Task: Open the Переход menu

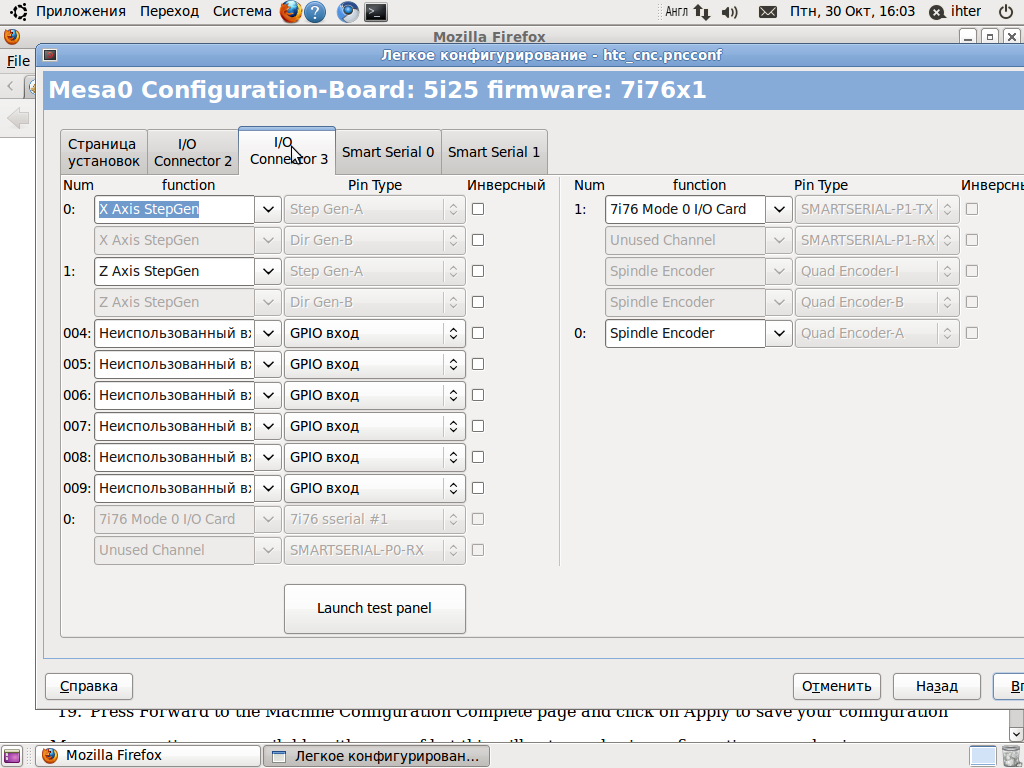Action: click(169, 12)
